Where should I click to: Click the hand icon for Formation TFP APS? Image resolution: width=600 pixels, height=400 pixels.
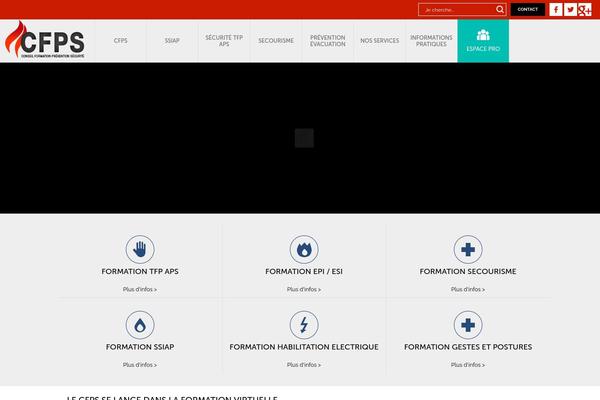pyautogui.click(x=140, y=249)
